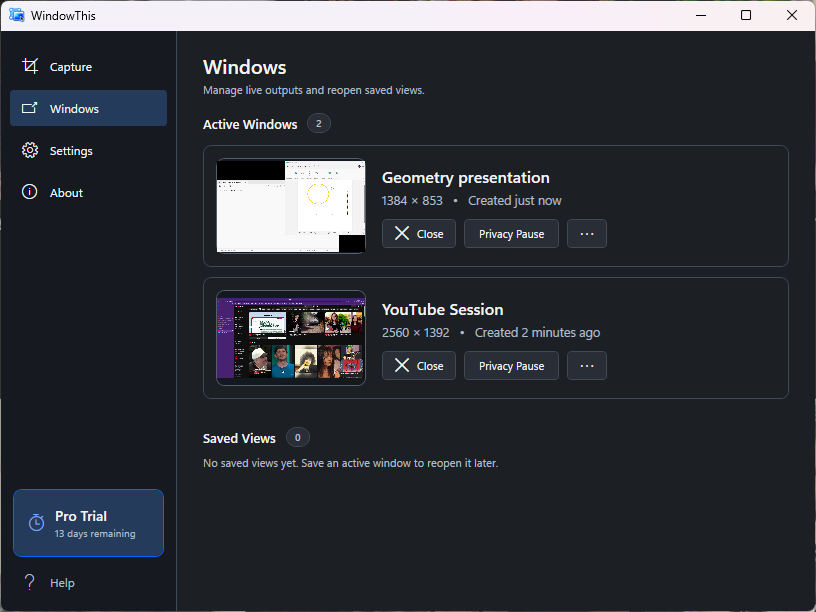The image size is (816, 612).
Task: Click the About info circle icon
Action: 30,192
